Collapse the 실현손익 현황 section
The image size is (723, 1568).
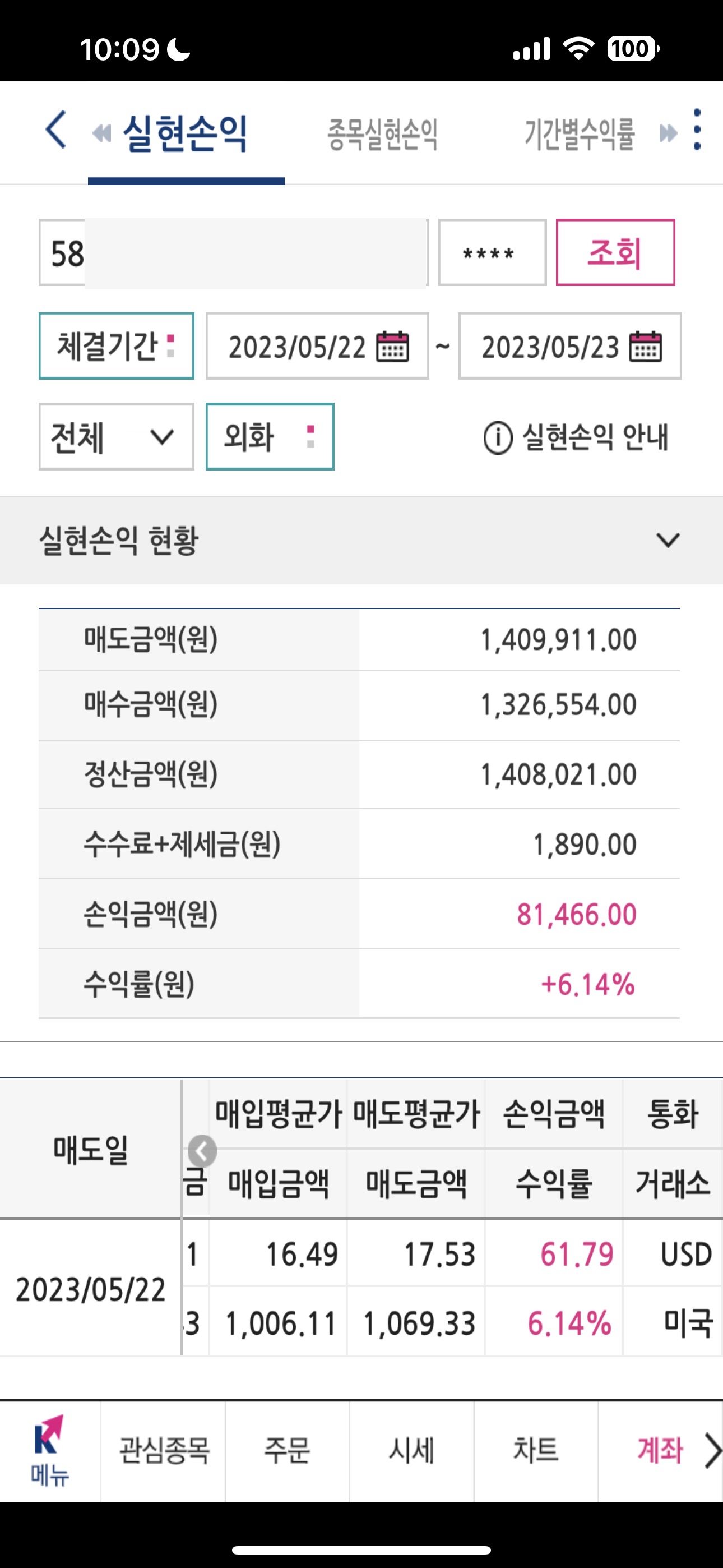coord(668,540)
